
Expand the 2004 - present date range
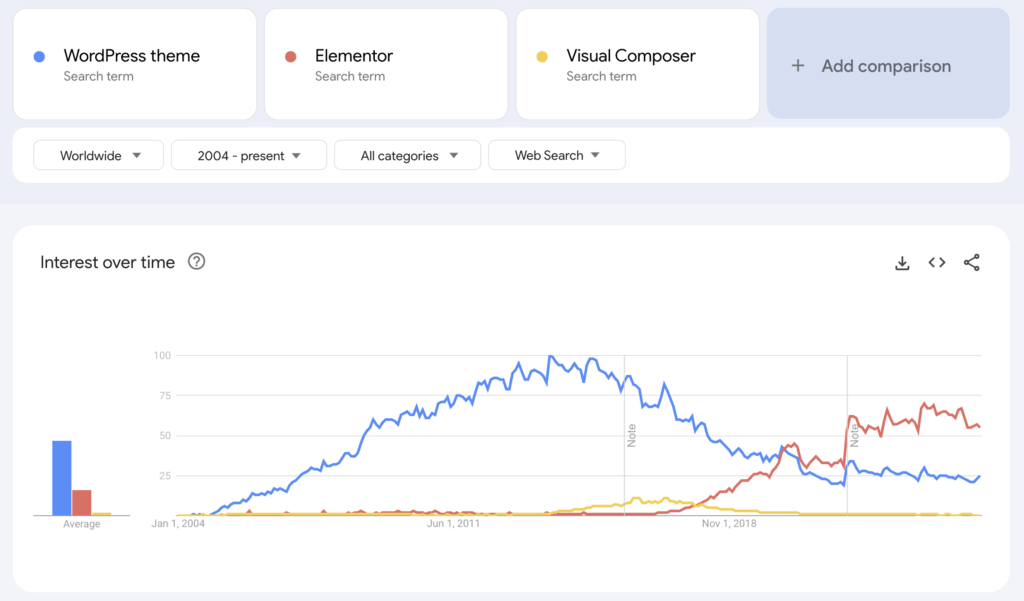pos(249,156)
